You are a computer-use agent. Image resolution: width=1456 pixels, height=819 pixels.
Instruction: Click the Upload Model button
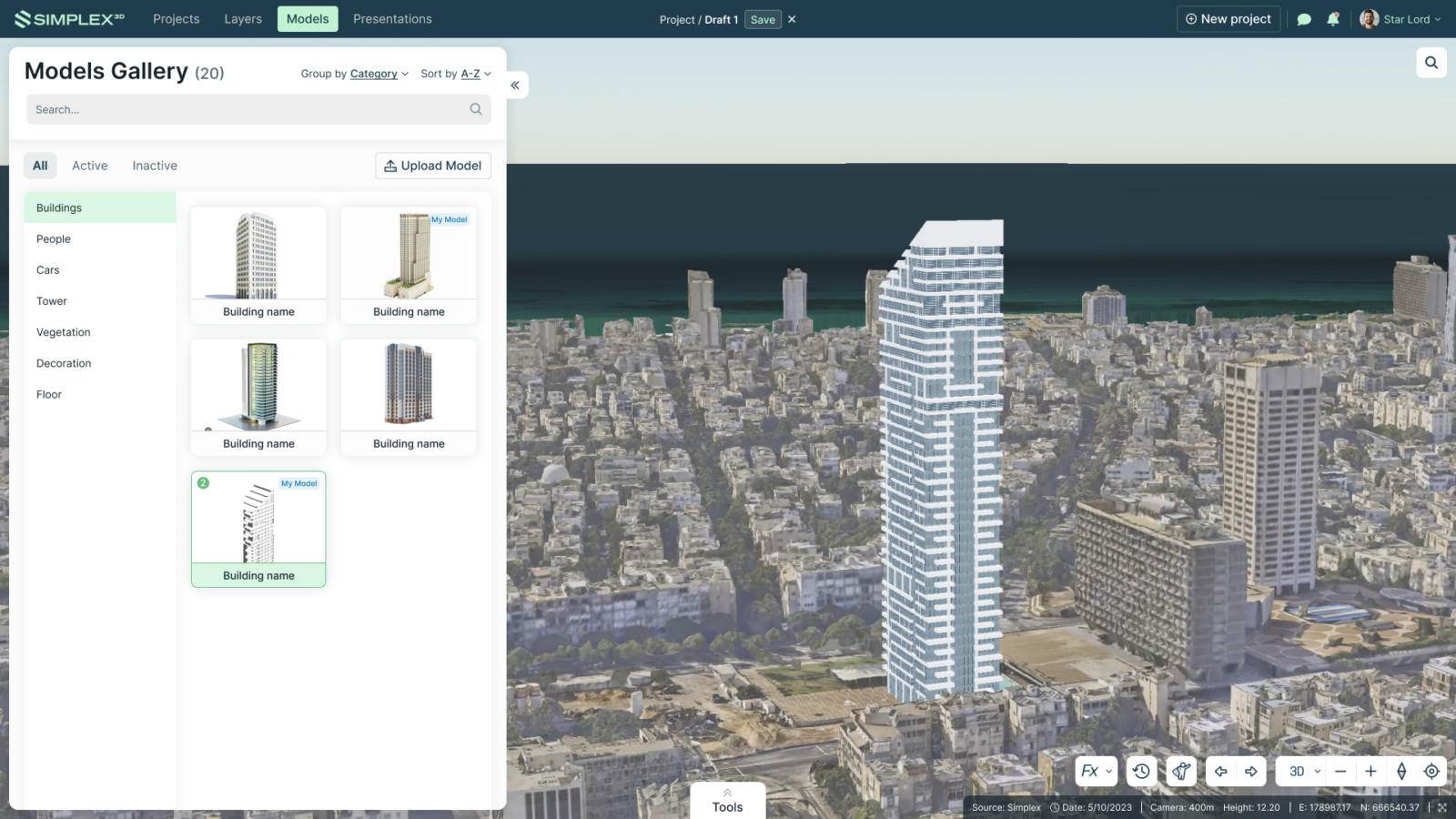coord(433,166)
